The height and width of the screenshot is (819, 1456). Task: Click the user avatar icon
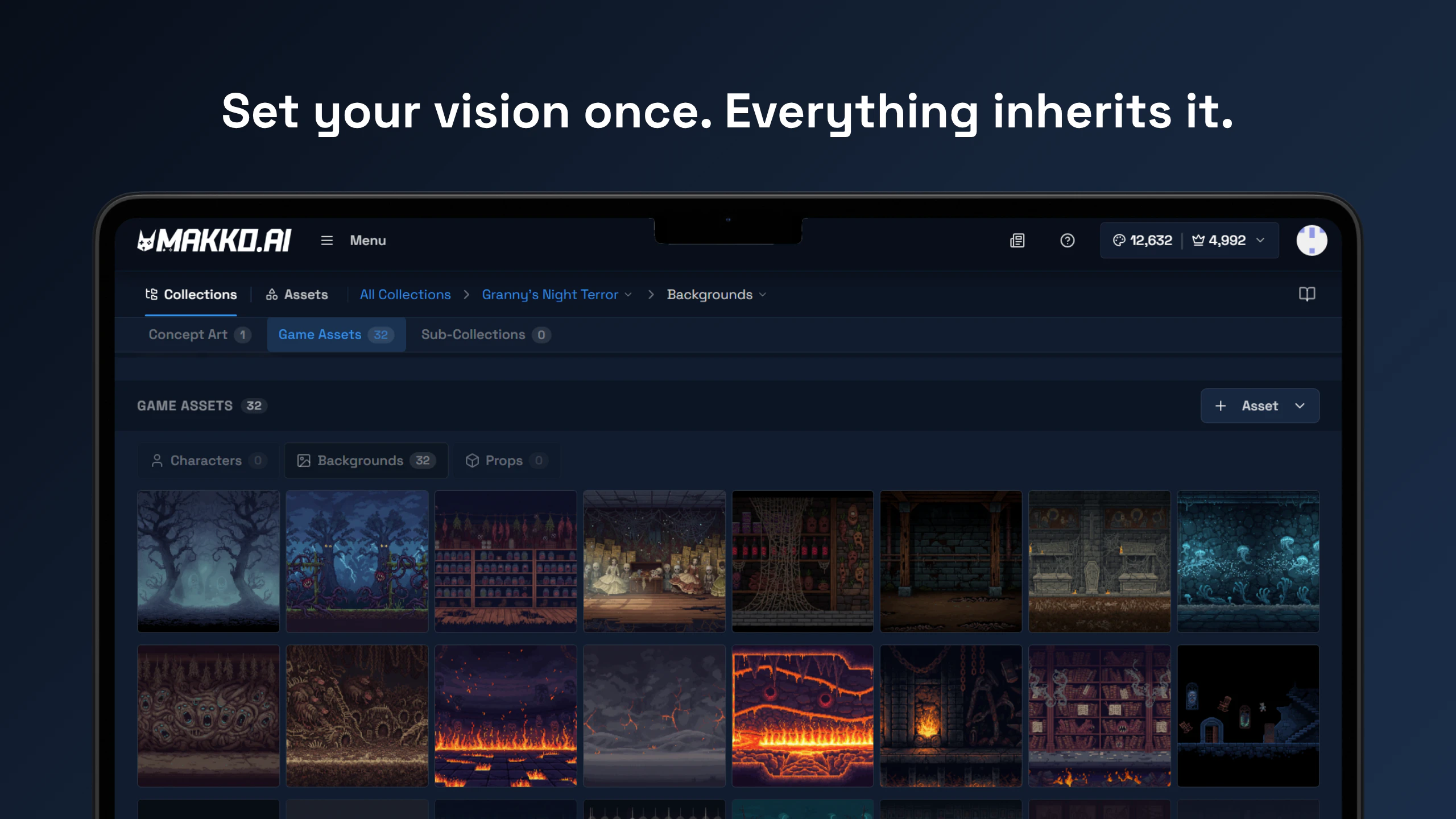point(1312,241)
